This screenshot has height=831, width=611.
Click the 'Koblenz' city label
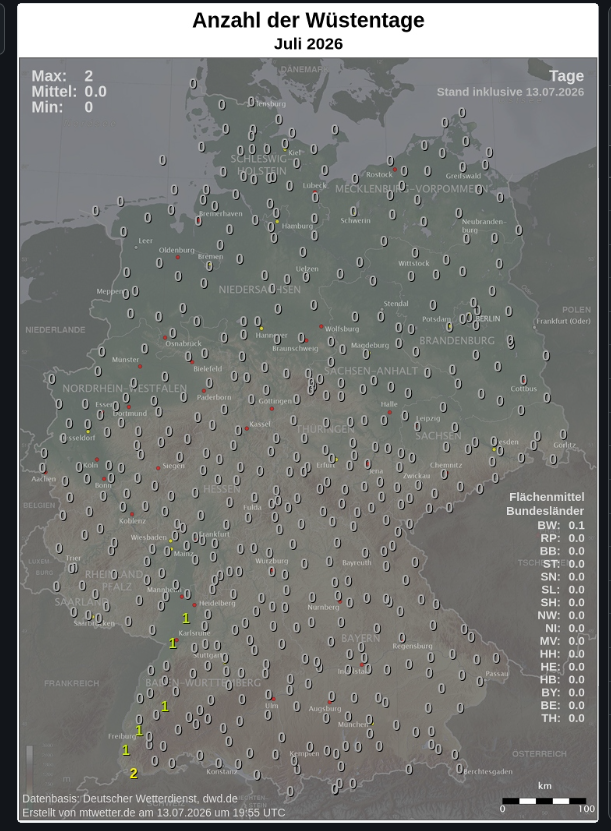click(132, 521)
